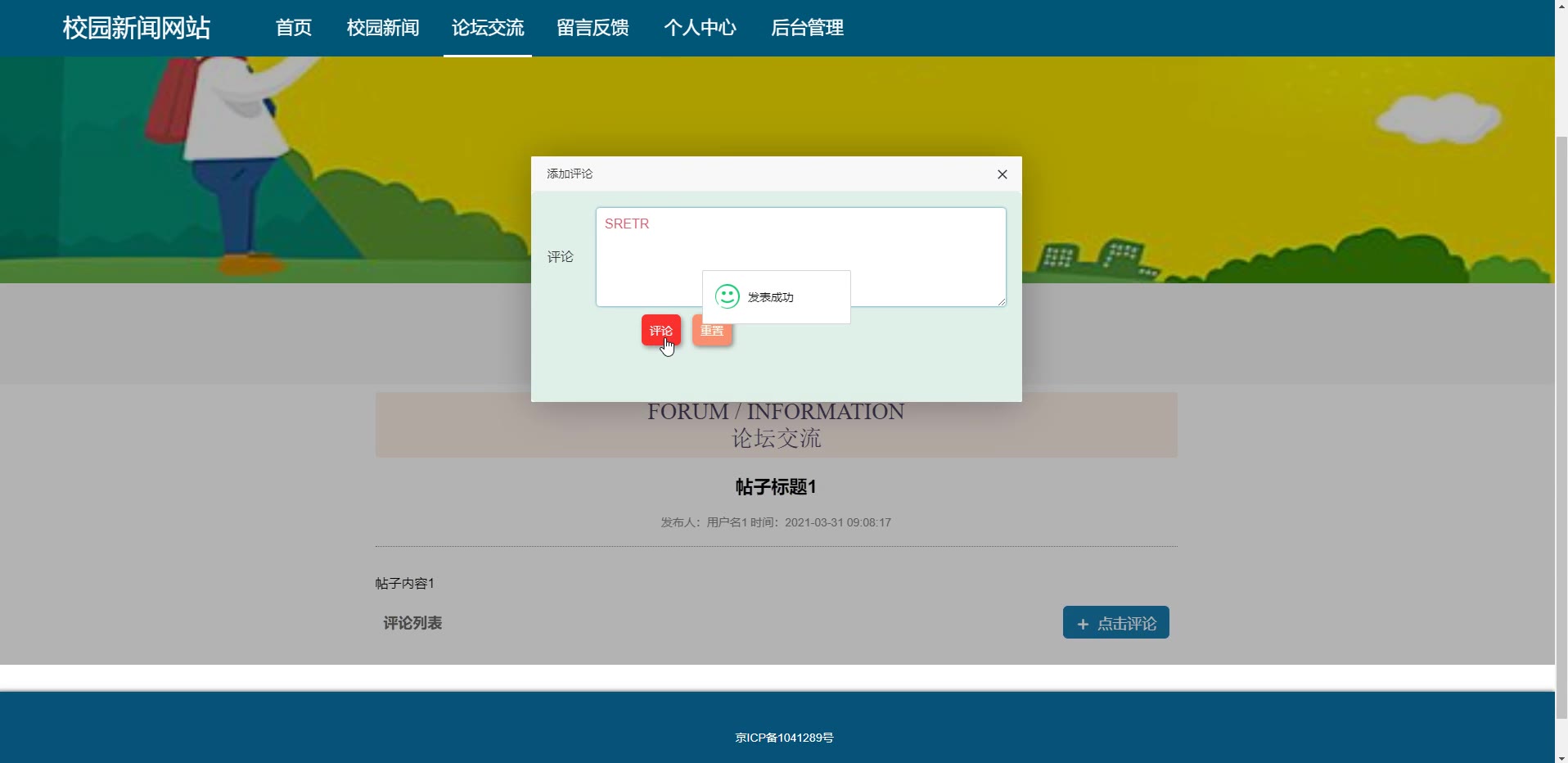Viewport: 1568px width, 763px height.
Task: Close the 添加评论 dialog with the X
Action: click(1002, 174)
